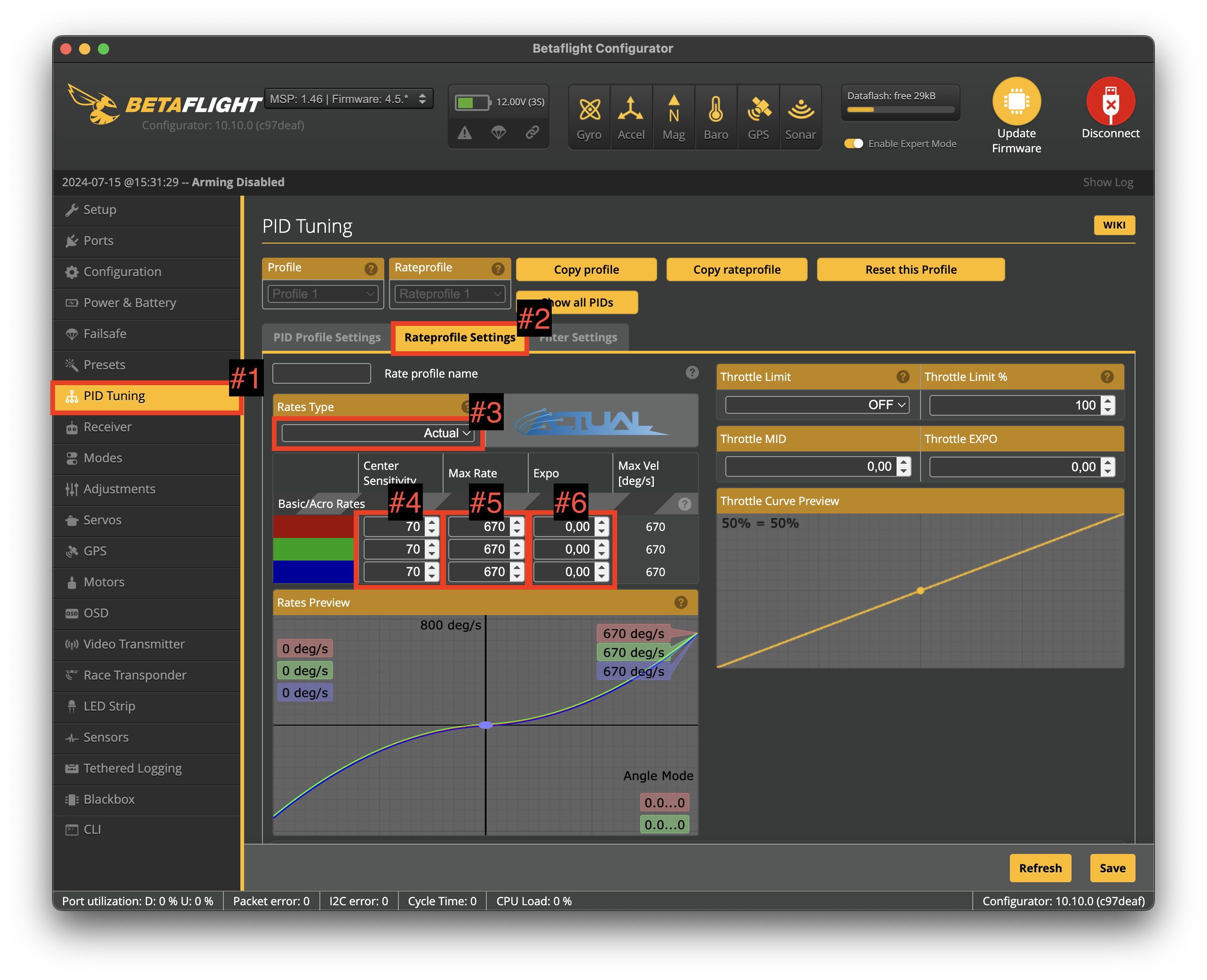Adjust Throttle Limit % stepper arrows

[1108, 405]
